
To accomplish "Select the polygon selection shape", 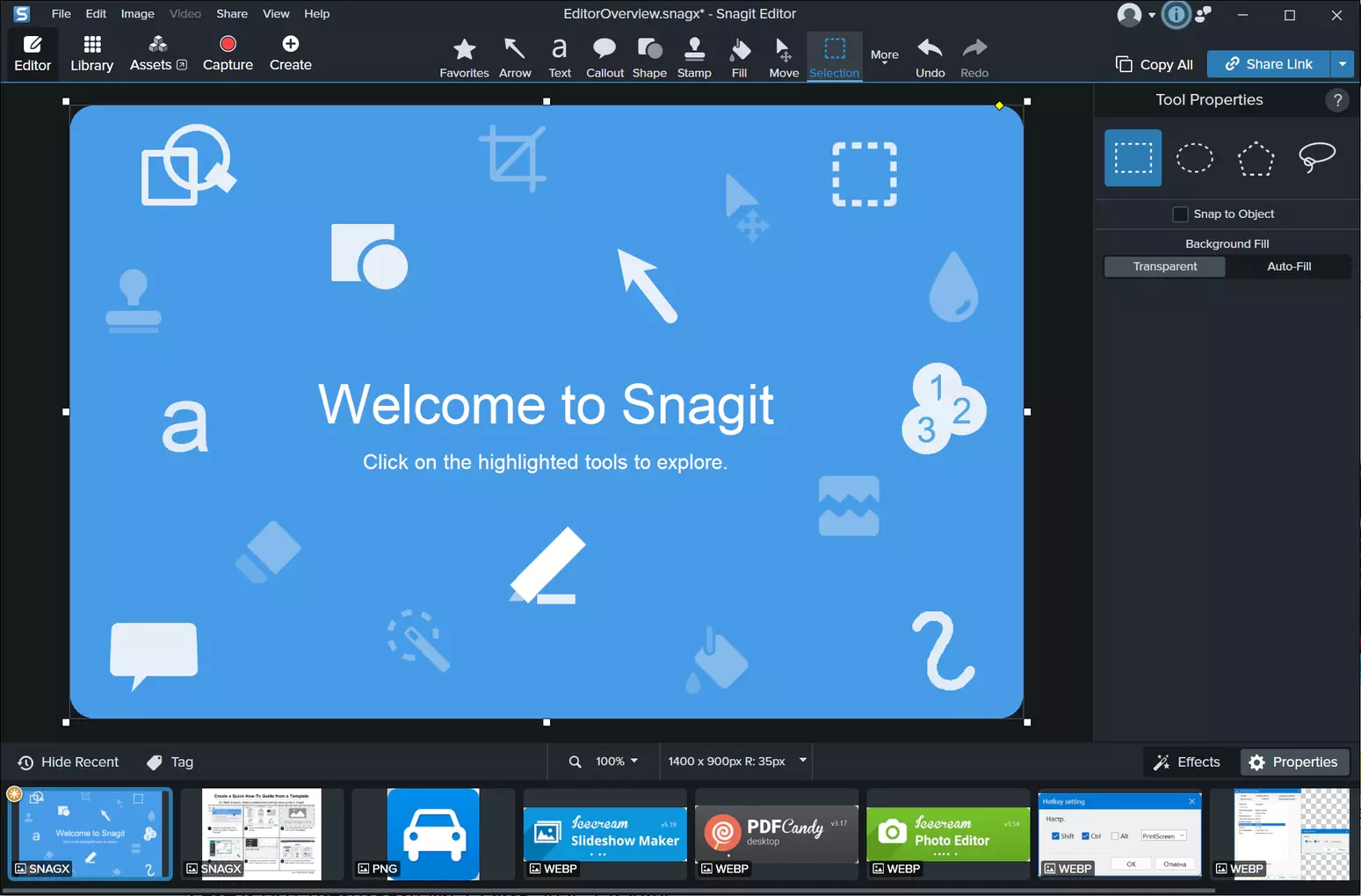I will point(1256,158).
